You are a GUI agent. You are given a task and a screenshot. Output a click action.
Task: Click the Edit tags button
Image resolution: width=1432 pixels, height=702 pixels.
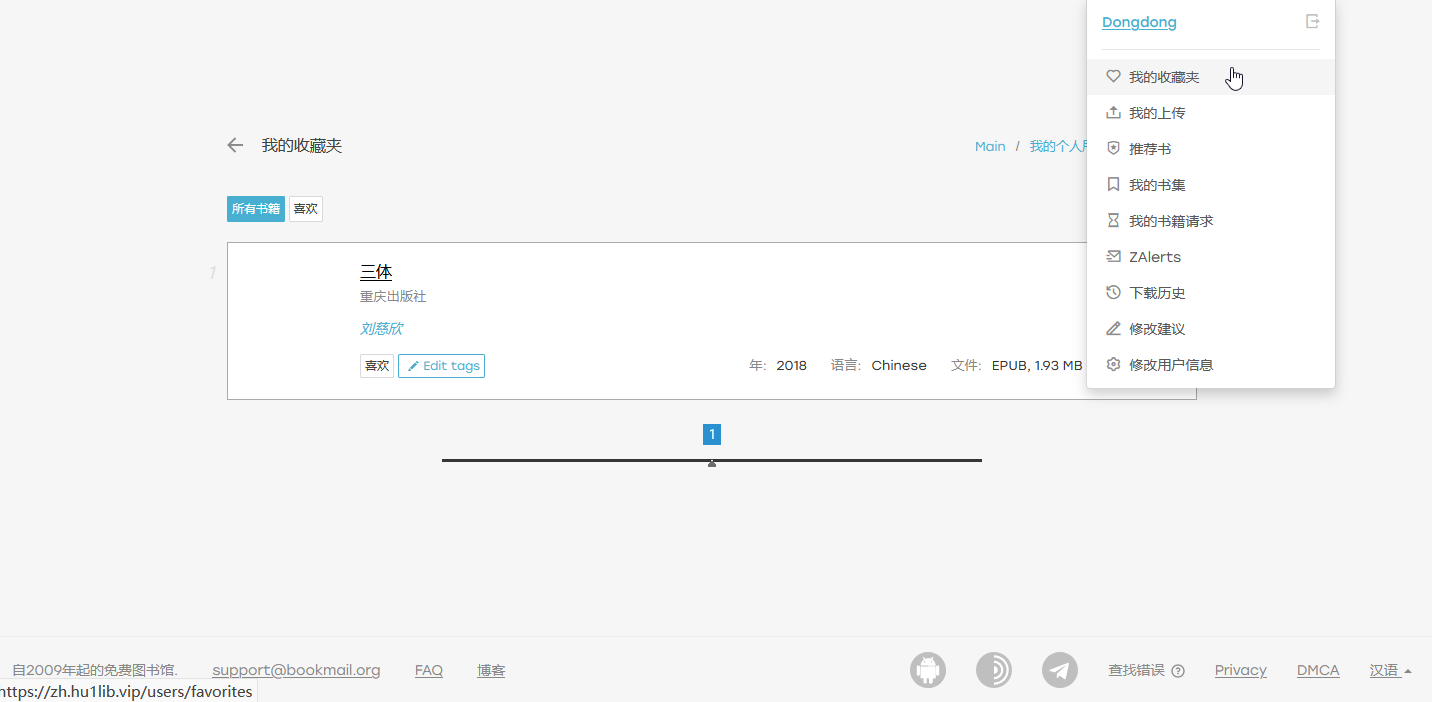[442, 366]
